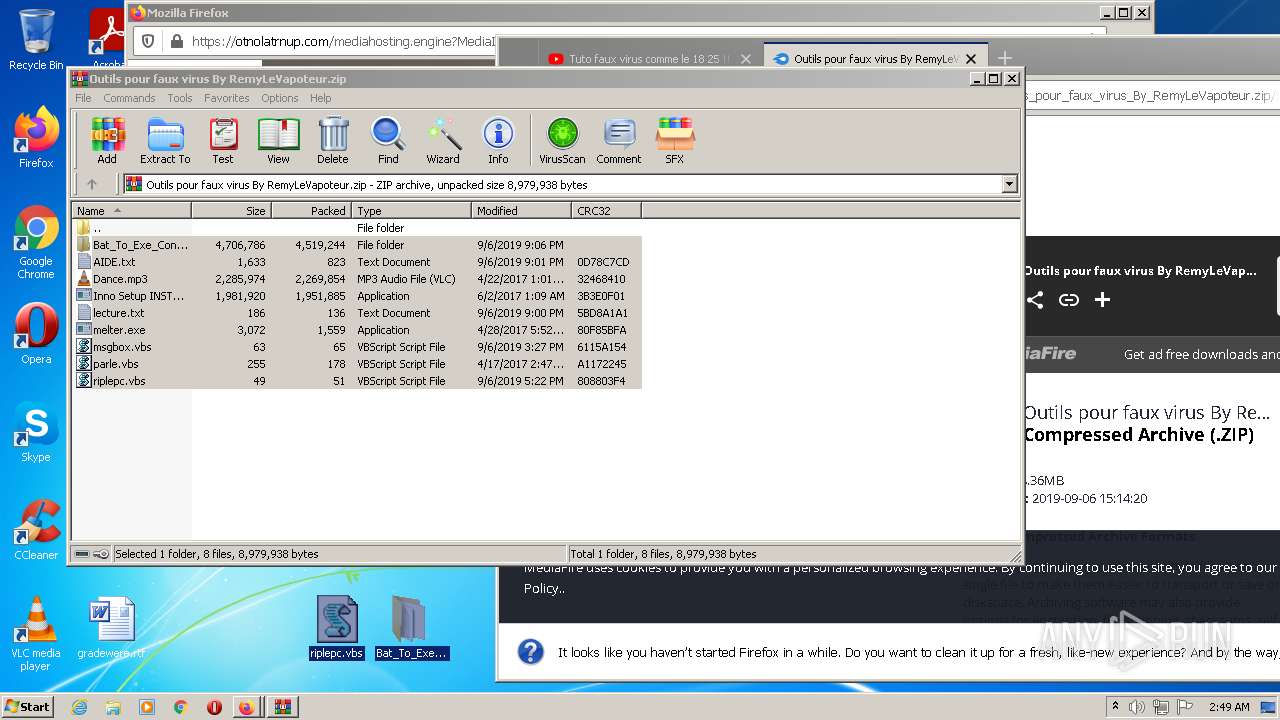
Task: Select the Bat_To_Exe_Con... folder row
Action: coord(357,245)
